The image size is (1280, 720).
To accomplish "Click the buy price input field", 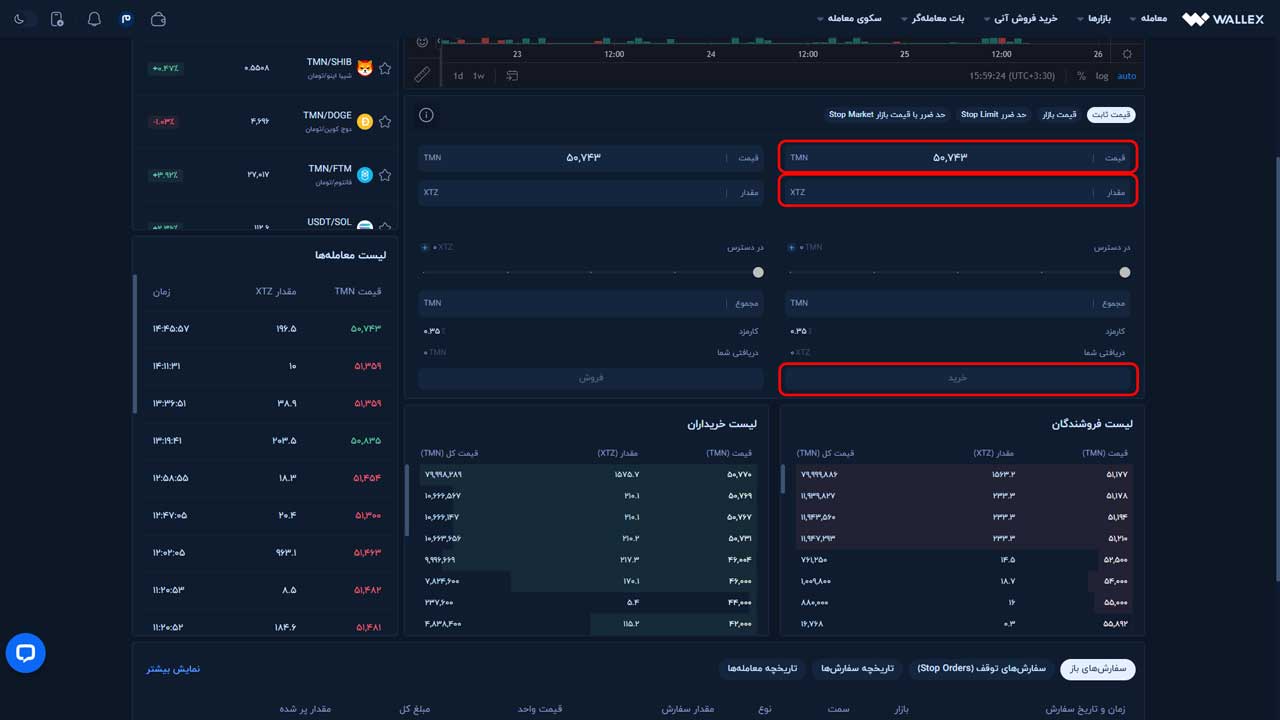I will [x=958, y=157].
